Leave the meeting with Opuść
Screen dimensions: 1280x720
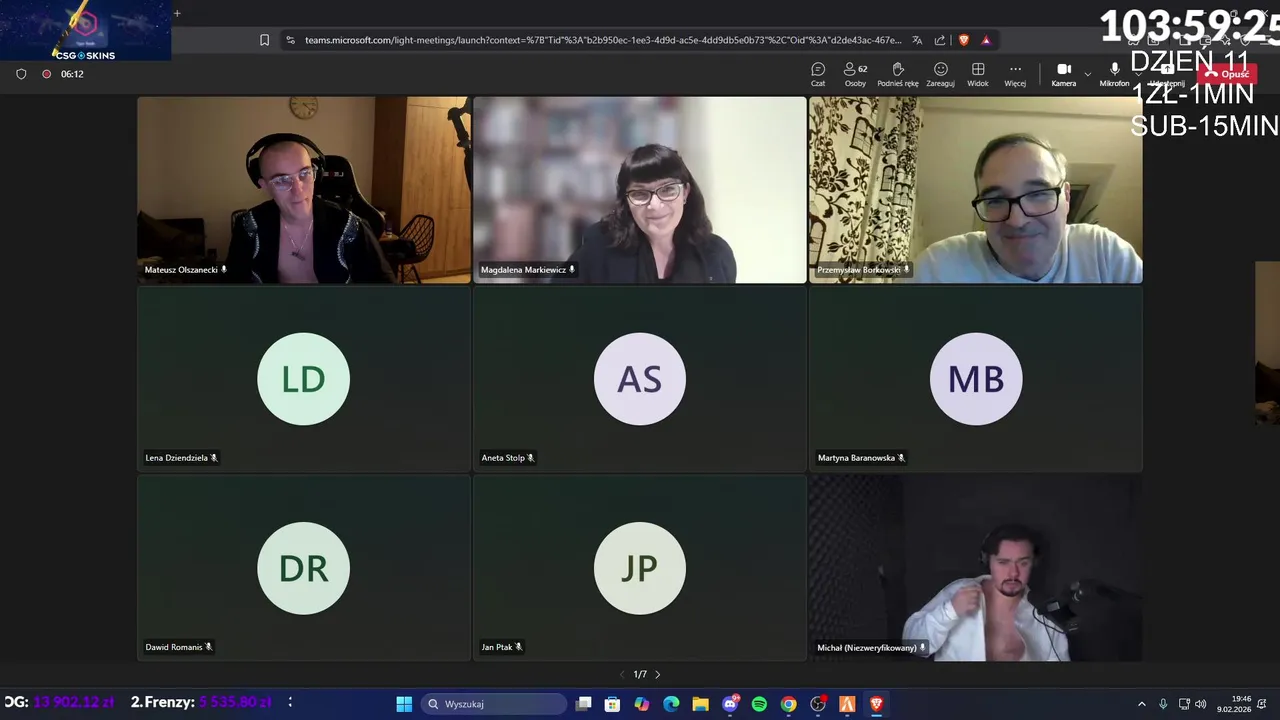point(1227,74)
